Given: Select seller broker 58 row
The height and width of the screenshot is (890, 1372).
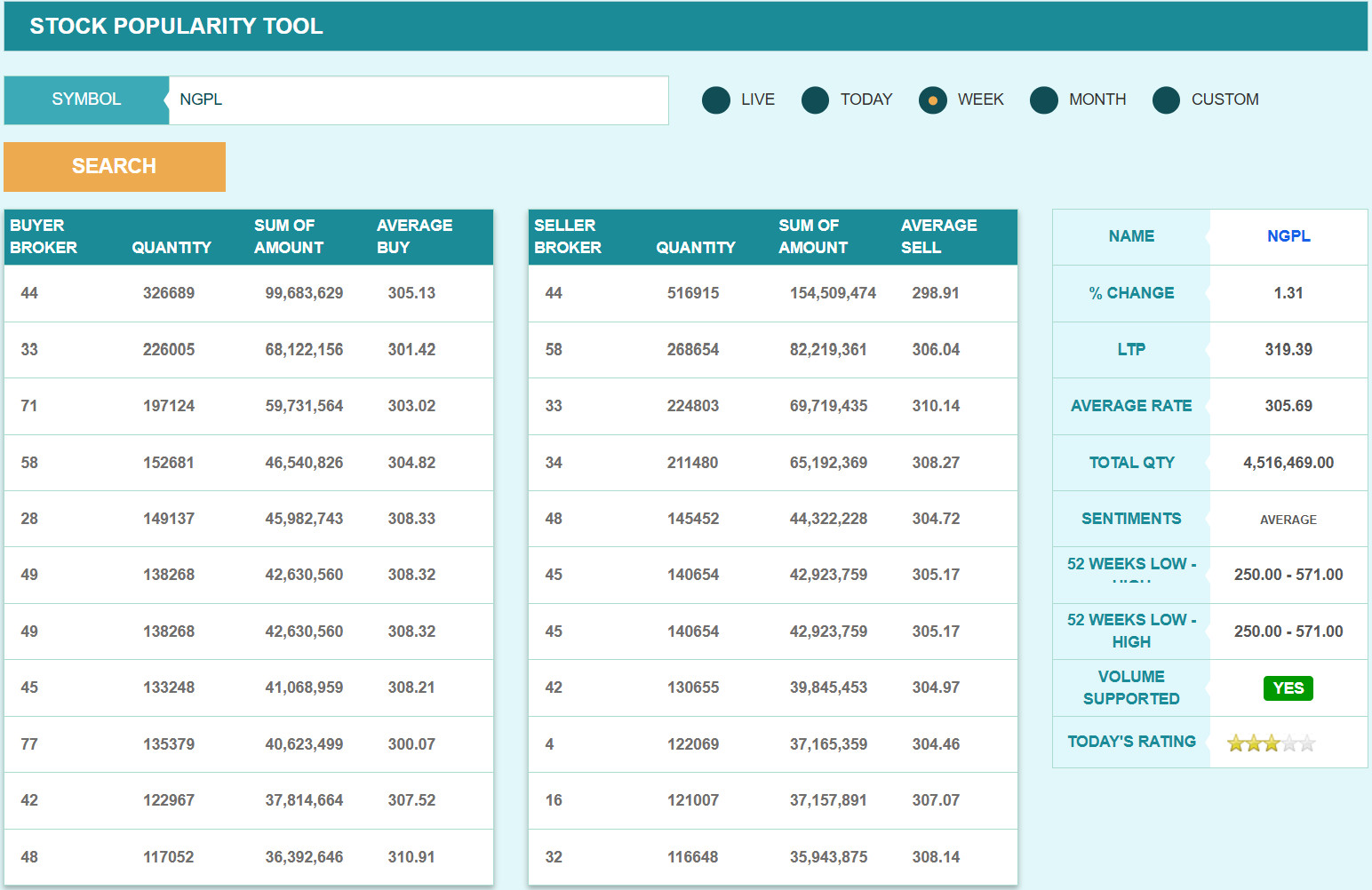Looking at the screenshot, I should (772, 350).
